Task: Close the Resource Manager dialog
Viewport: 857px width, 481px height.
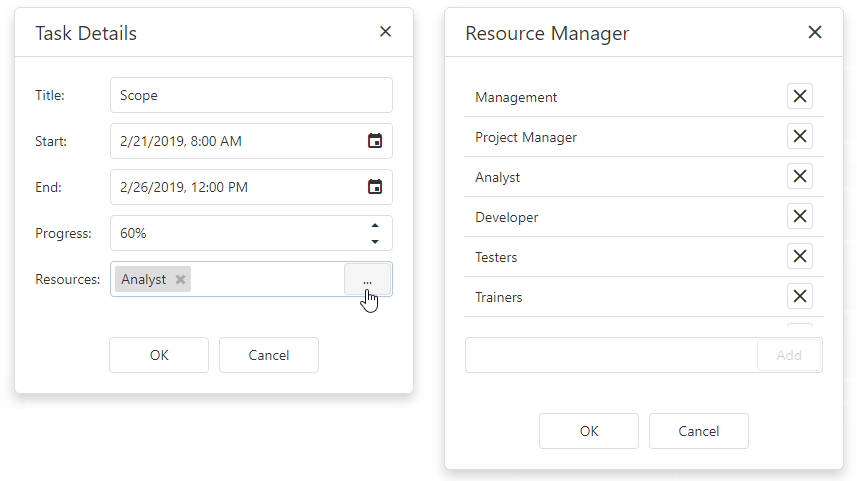Action: point(814,32)
